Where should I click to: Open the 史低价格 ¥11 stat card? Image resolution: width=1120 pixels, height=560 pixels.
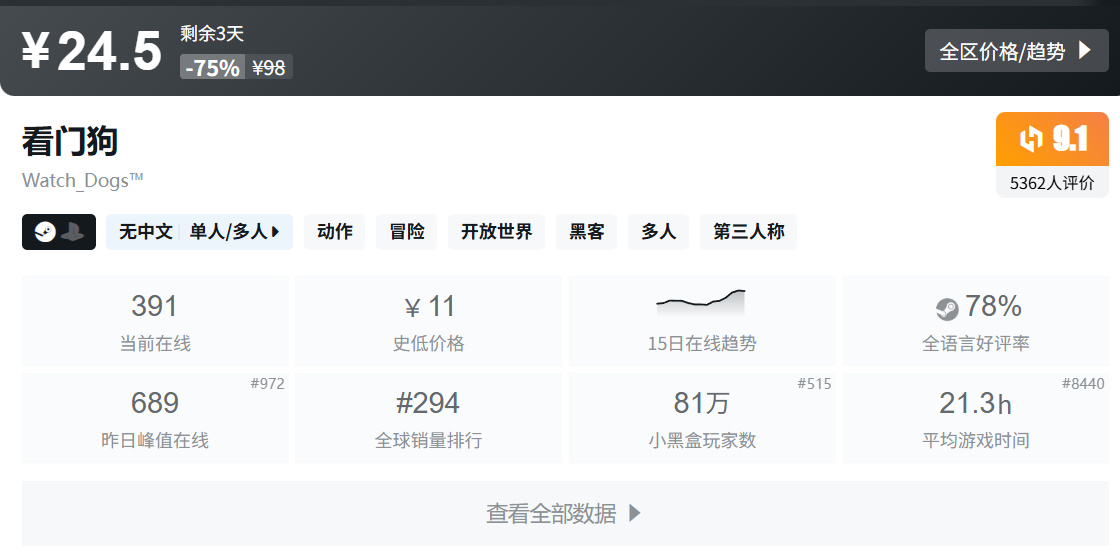click(x=429, y=321)
